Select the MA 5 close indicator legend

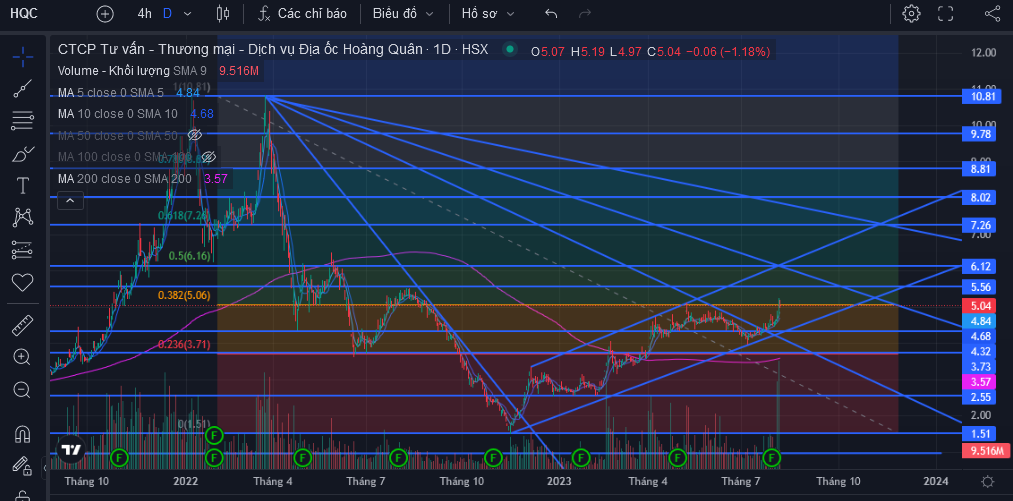click(110, 93)
